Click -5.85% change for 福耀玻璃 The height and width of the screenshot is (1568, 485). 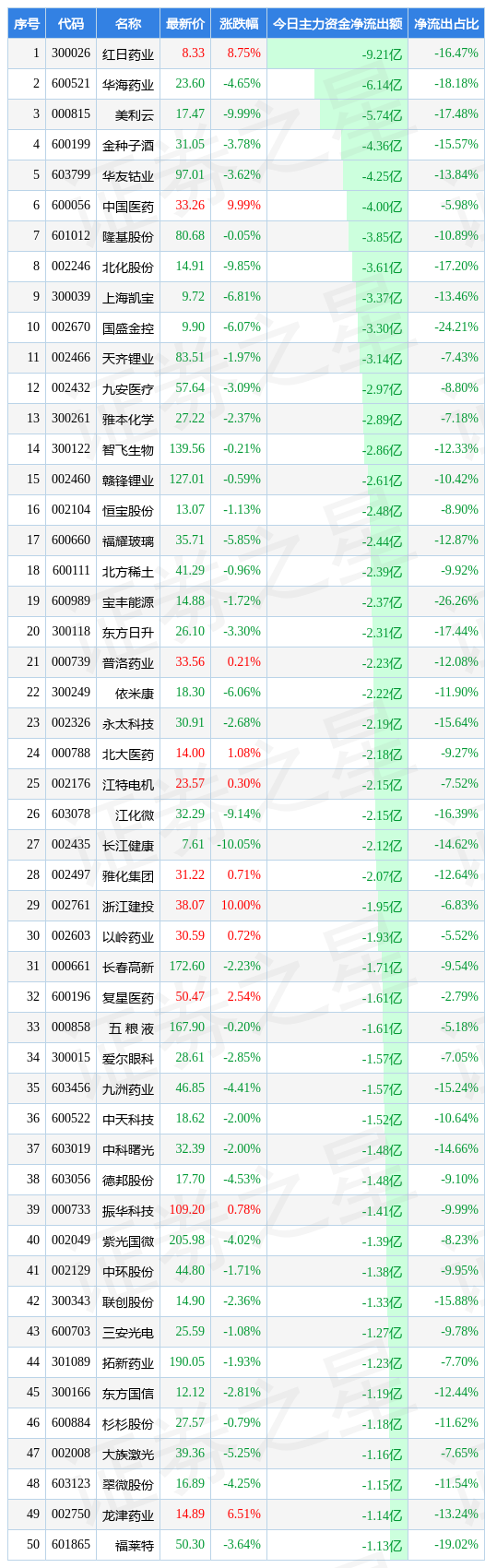pos(242,540)
